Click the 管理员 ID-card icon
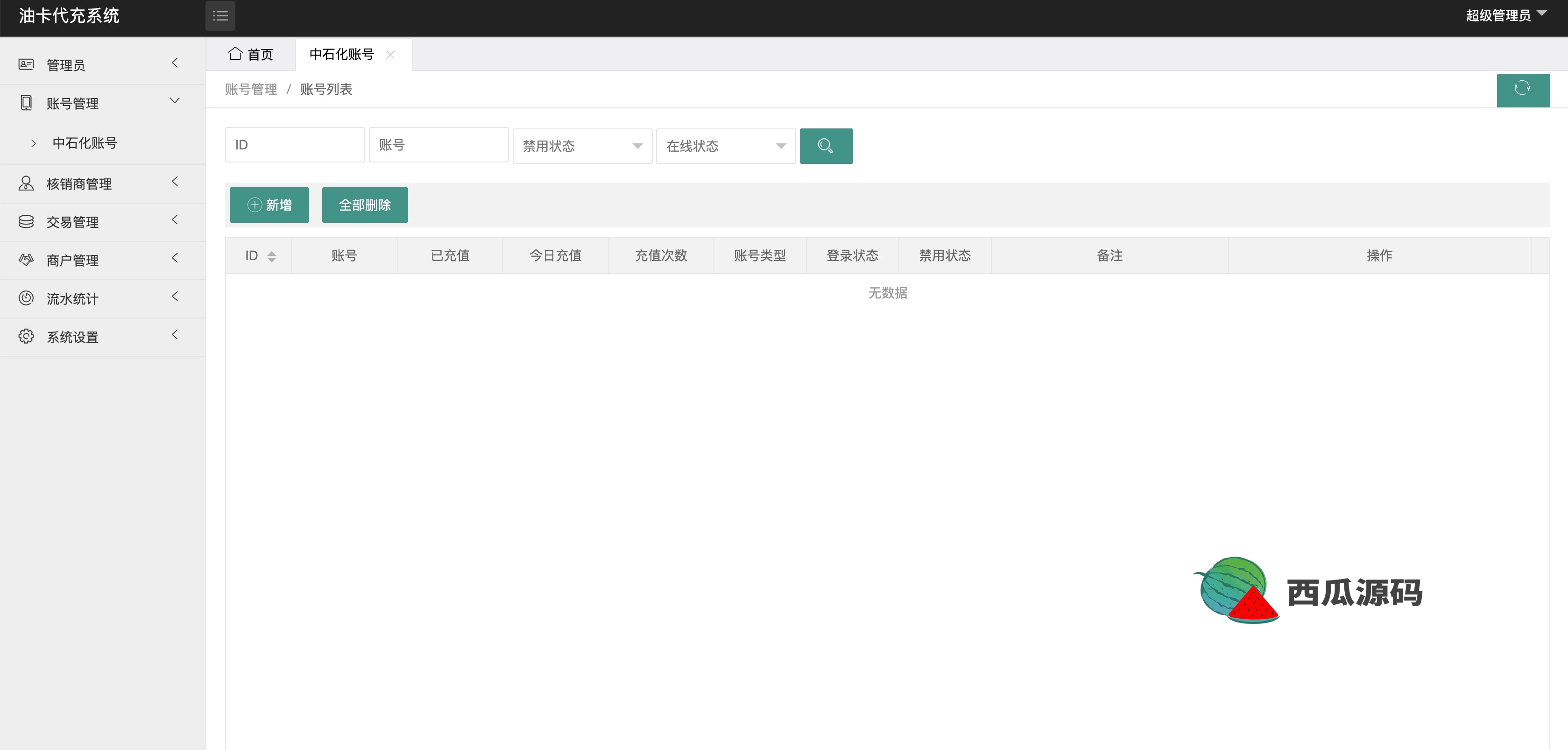The image size is (1568, 750). [x=26, y=64]
